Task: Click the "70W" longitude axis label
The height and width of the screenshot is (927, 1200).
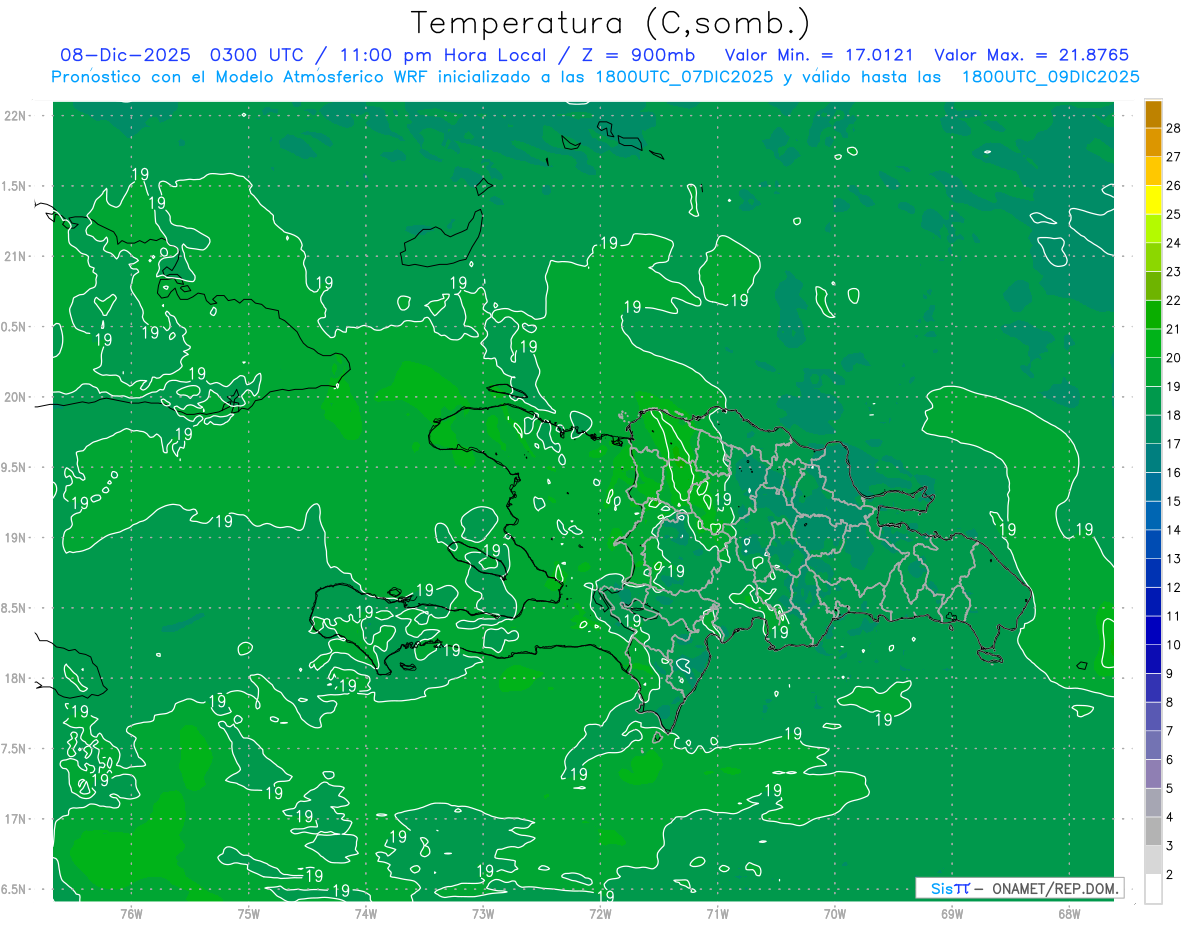Action: [x=835, y=913]
